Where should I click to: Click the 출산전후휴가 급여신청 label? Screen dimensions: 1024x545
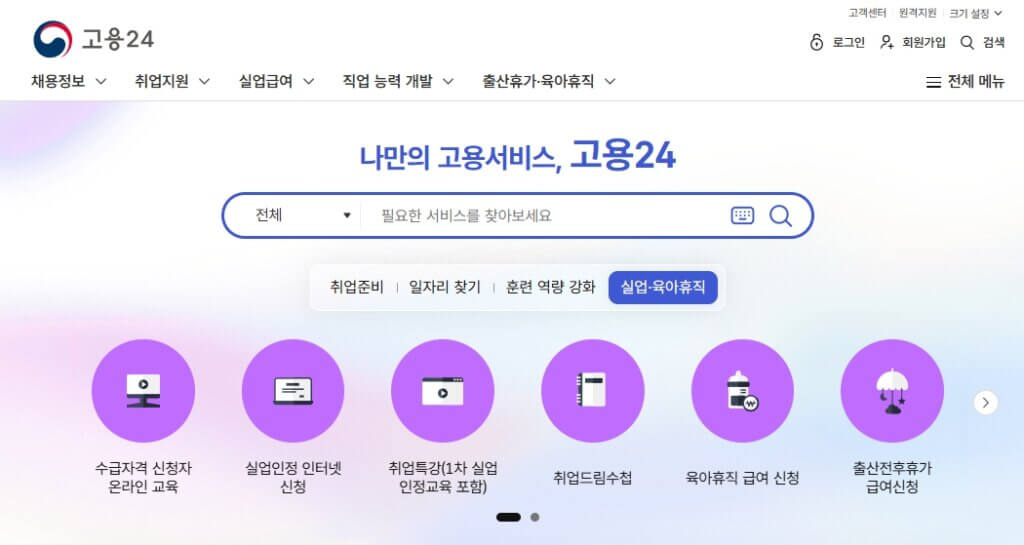(x=892, y=477)
